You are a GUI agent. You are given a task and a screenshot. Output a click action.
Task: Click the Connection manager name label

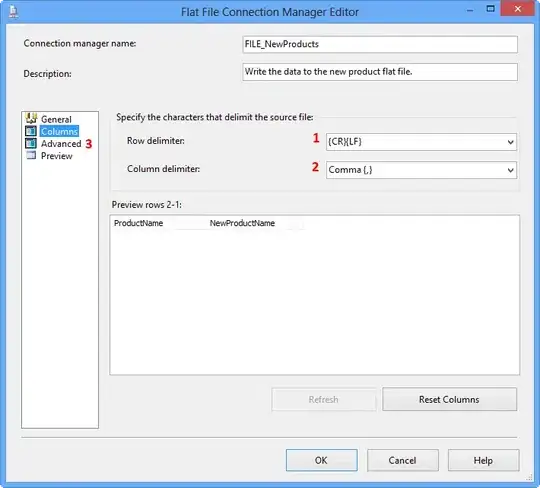pyautogui.click(x=80, y=43)
